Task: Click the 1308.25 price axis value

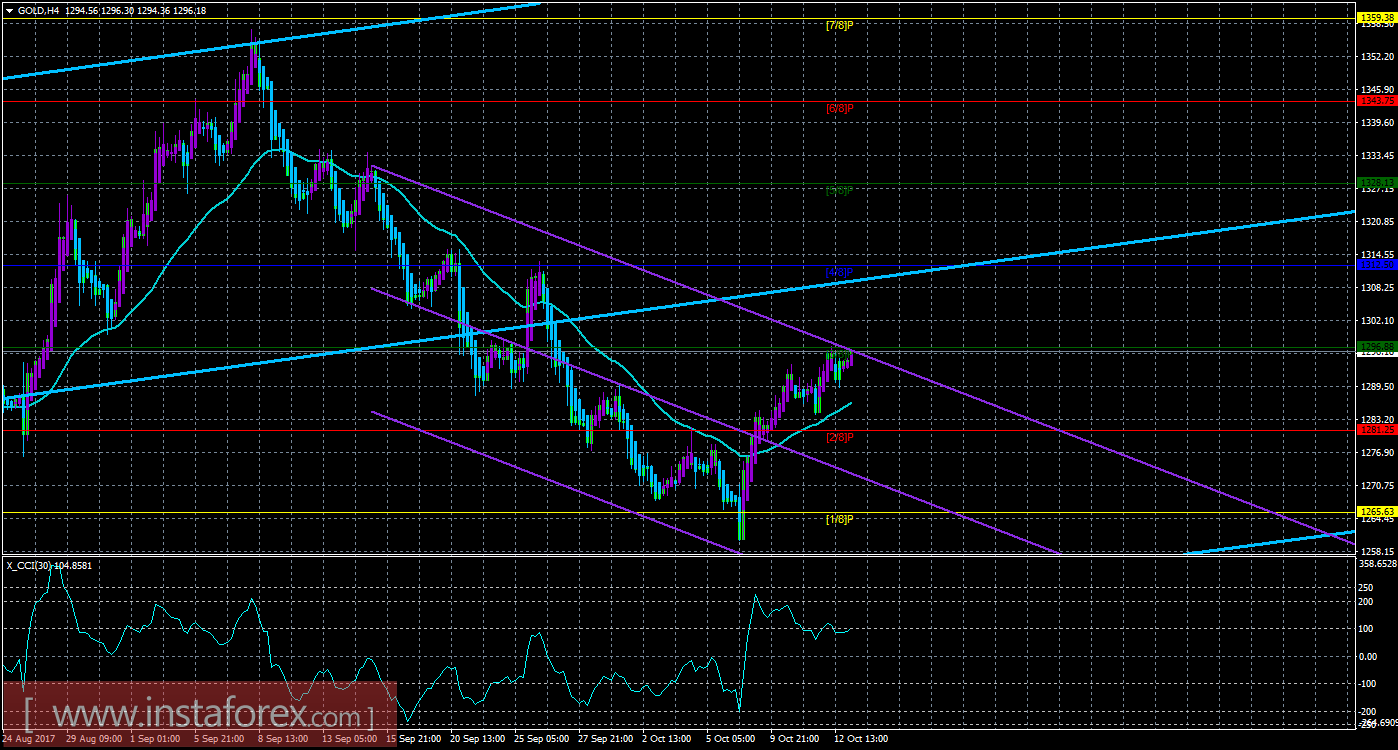Action: coord(1377,287)
